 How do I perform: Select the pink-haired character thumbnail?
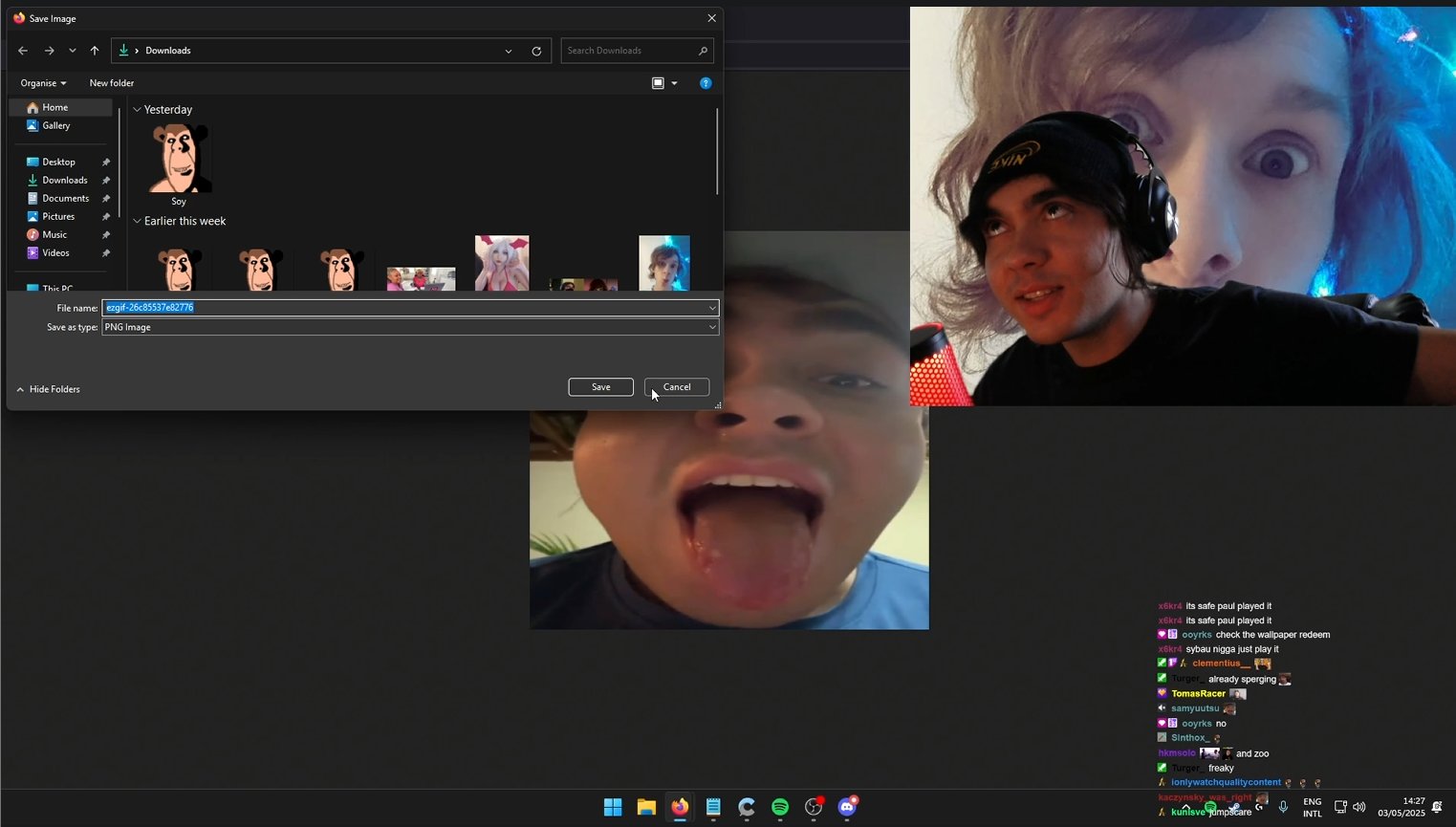[x=502, y=263]
